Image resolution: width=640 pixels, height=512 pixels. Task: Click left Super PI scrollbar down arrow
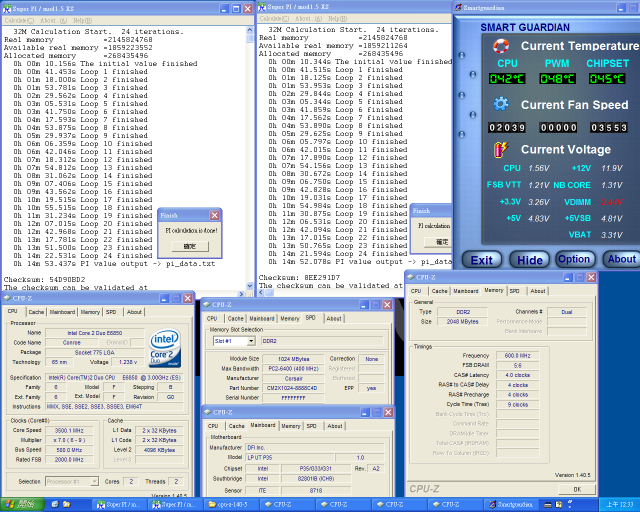(250, 286)
